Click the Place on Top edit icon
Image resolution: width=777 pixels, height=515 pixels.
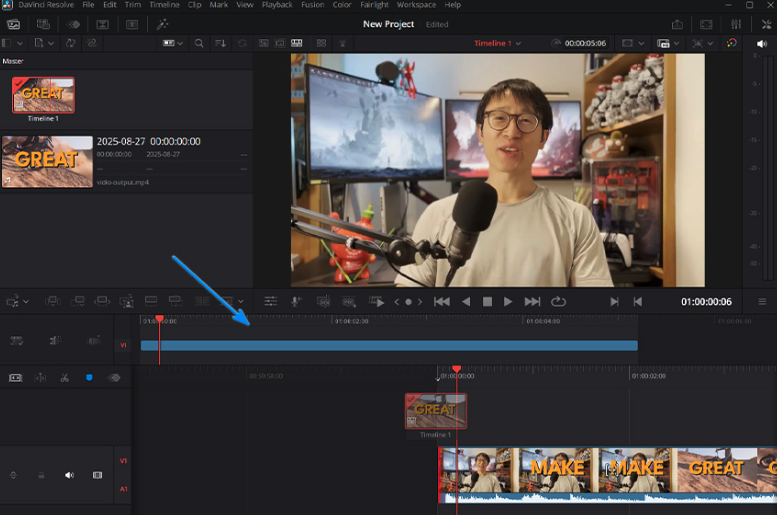coord(151,301)
